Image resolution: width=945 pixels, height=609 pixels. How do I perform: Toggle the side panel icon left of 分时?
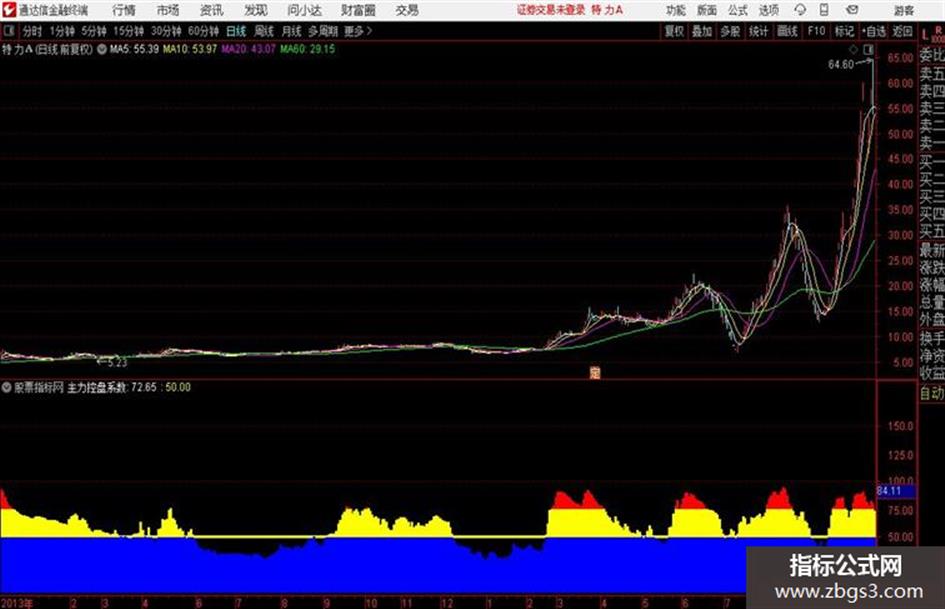(8, 31)
